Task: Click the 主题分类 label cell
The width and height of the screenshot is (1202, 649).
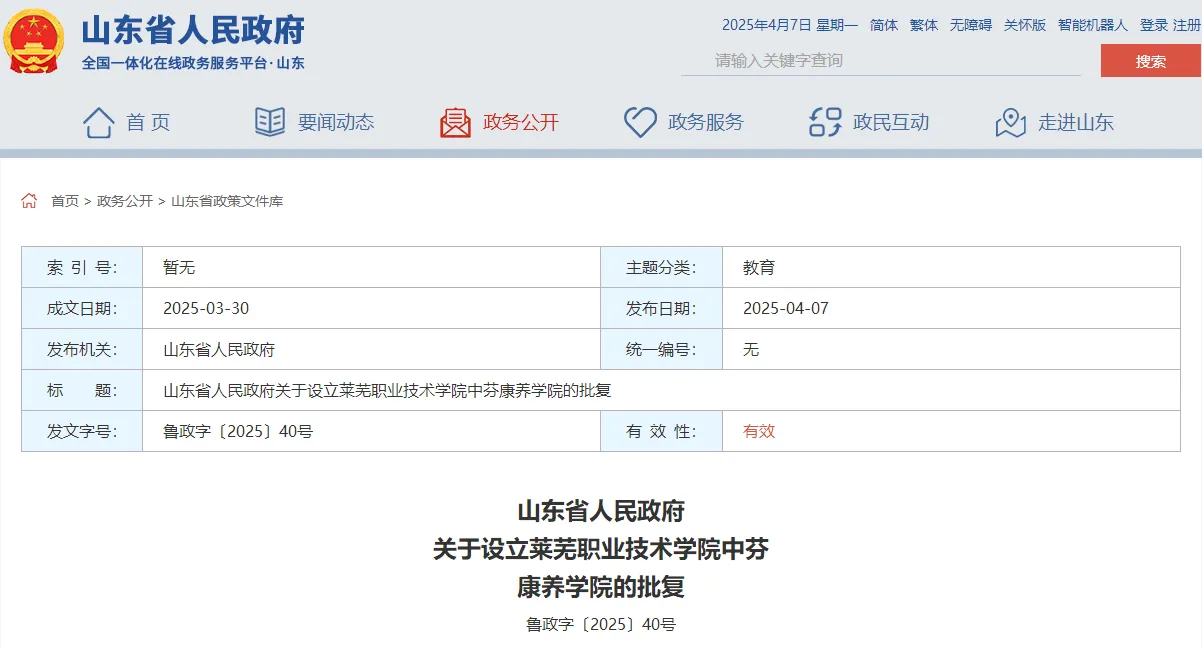Action: point(661,268)
